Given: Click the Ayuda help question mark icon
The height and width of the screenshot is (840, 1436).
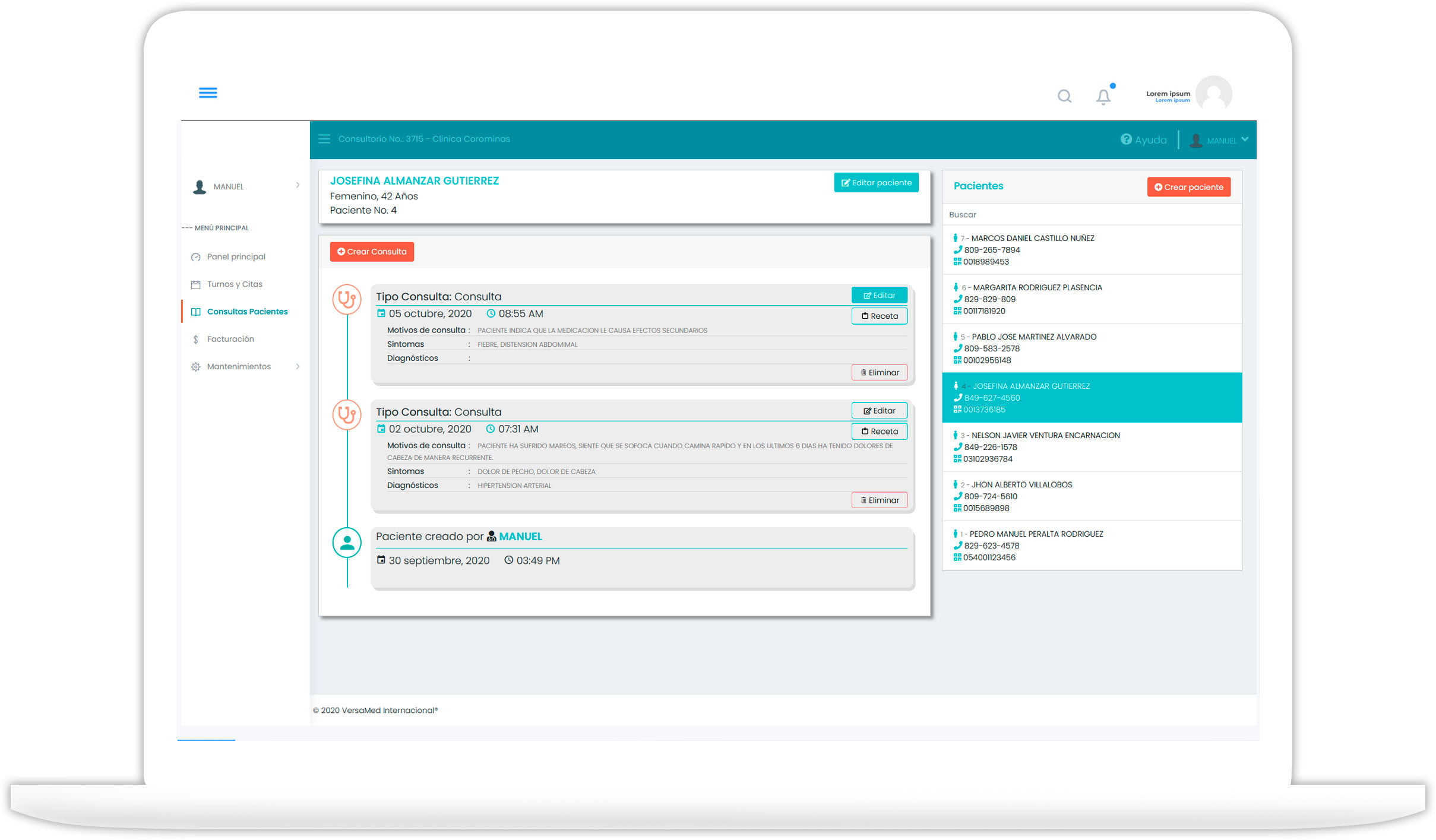Looking at the screenshot, I should point(1125,139).
